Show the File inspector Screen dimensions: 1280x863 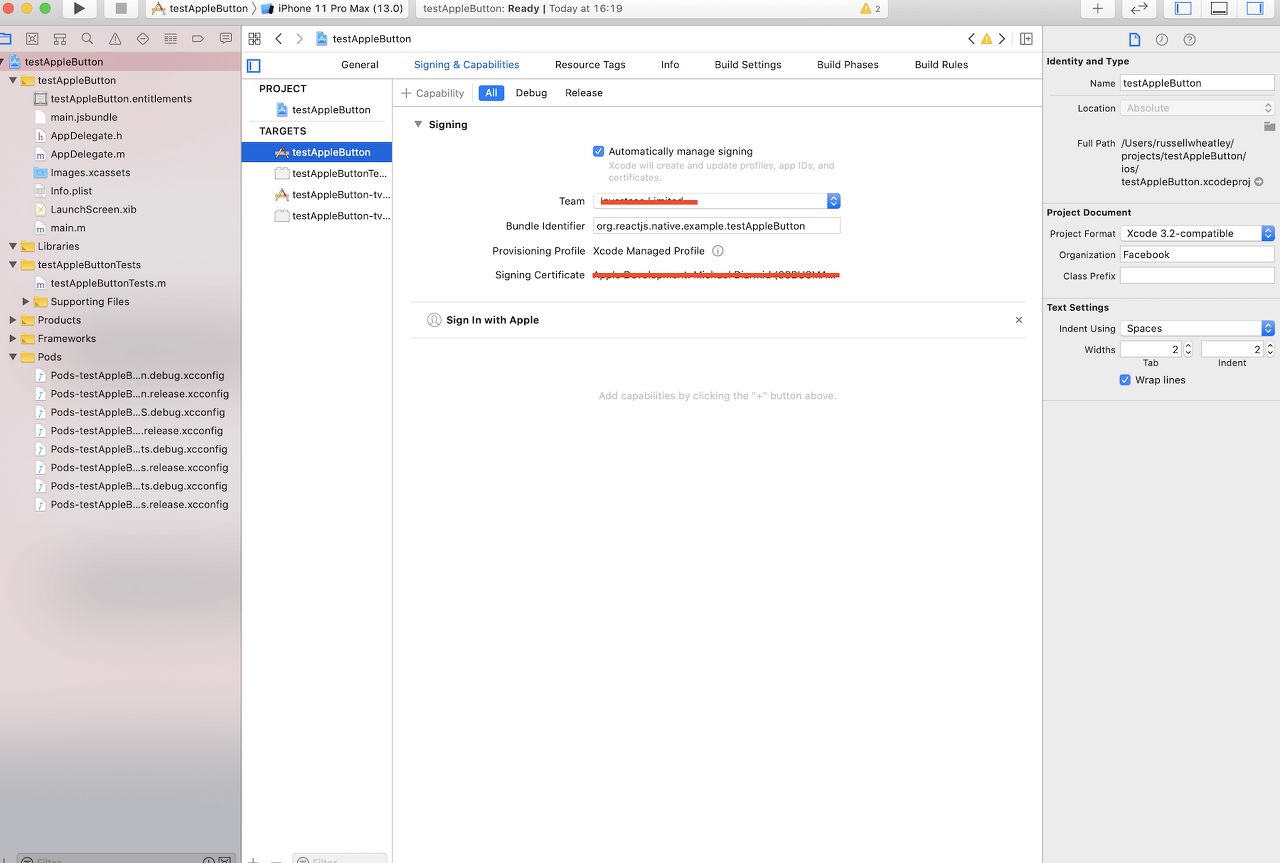click(x=1134, y=40)
